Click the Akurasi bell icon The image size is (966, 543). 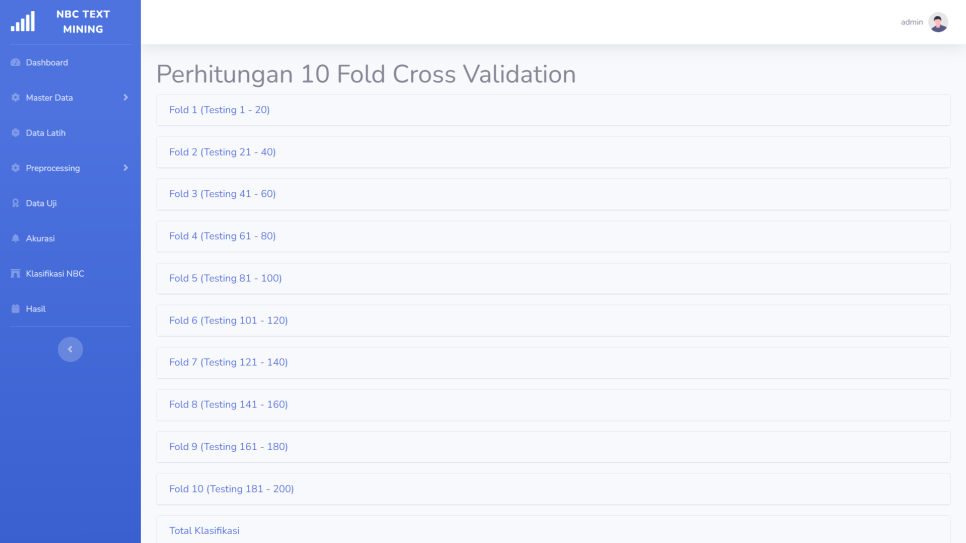pyautogui.click(x=15, y=238)
